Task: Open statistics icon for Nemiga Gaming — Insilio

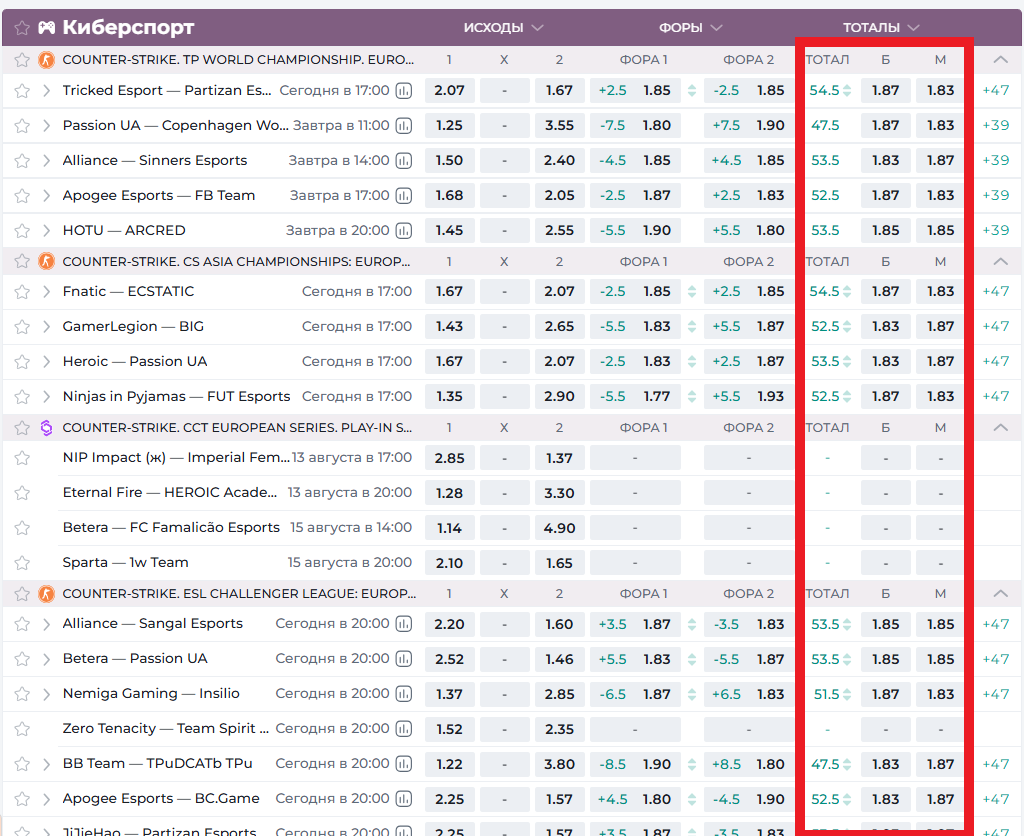Action: click(x=404, y=694)
